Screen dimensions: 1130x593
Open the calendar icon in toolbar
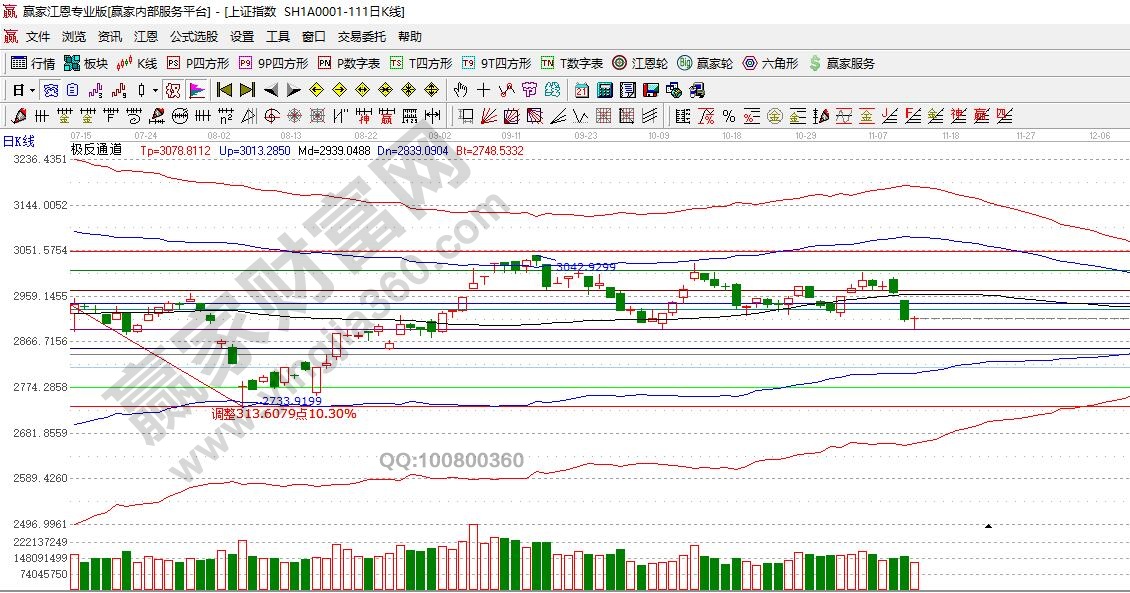[x=581, y=90]
